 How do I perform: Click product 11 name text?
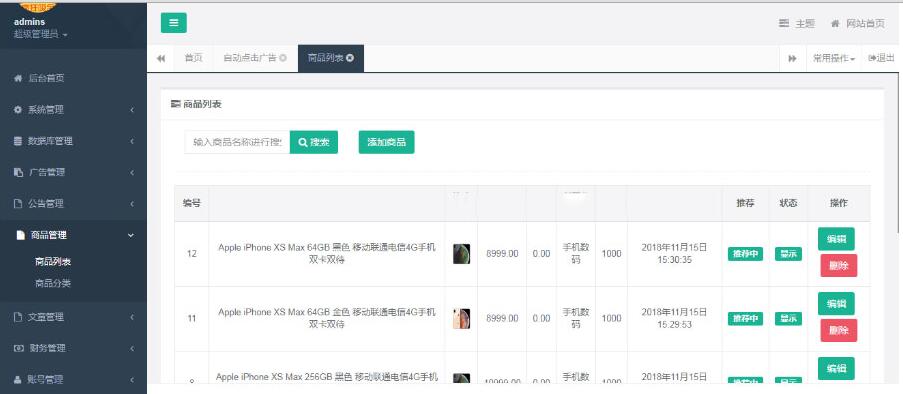(327, 318)
